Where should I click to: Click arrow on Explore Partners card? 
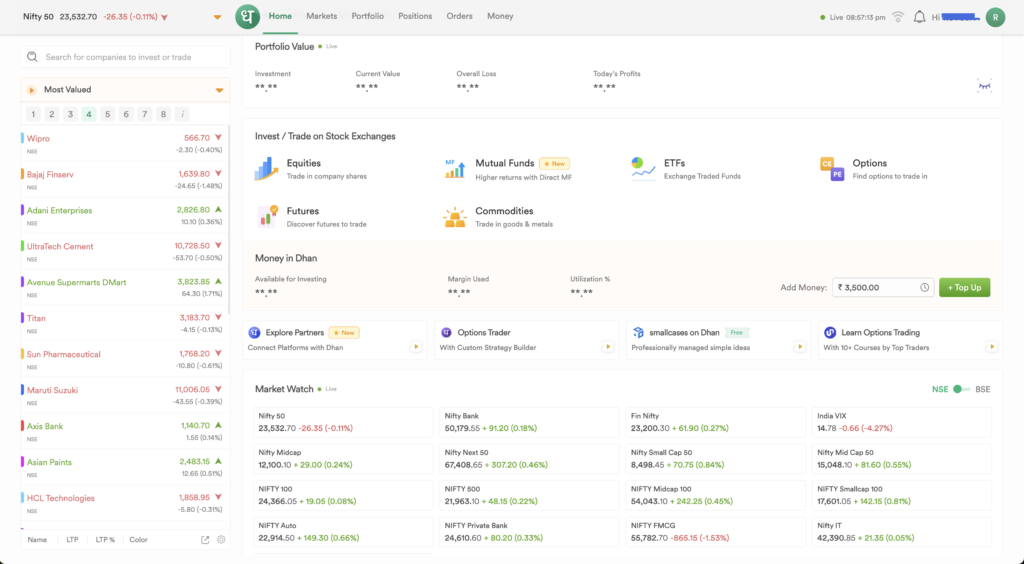pos(416,347)
